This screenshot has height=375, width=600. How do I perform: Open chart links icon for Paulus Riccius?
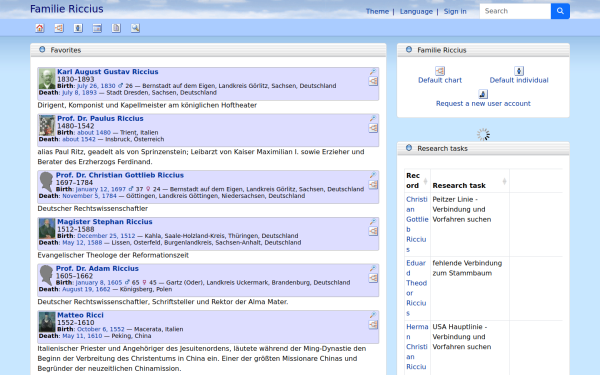[373, 128]
